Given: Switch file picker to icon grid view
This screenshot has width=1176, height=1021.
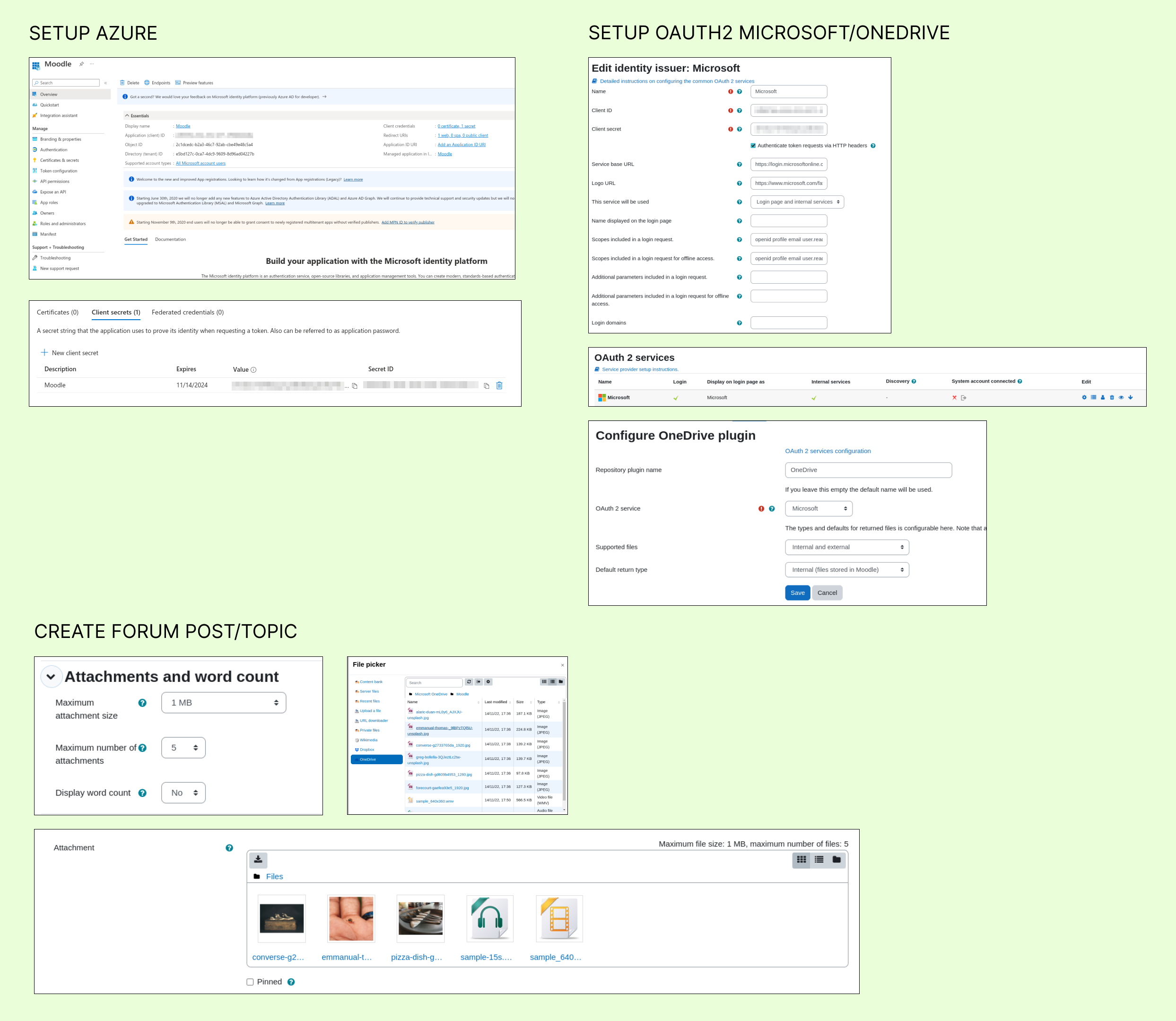Looking at the screenshot, I should click(x=544, y=681).
